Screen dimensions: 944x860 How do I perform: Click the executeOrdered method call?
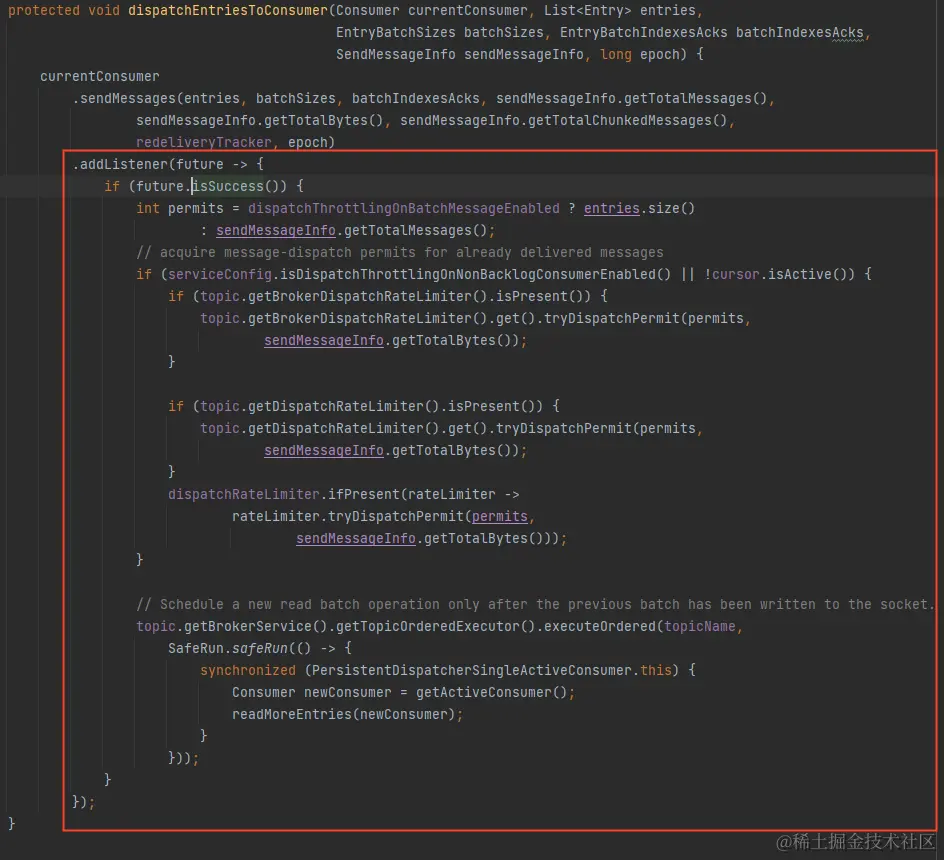599,626
